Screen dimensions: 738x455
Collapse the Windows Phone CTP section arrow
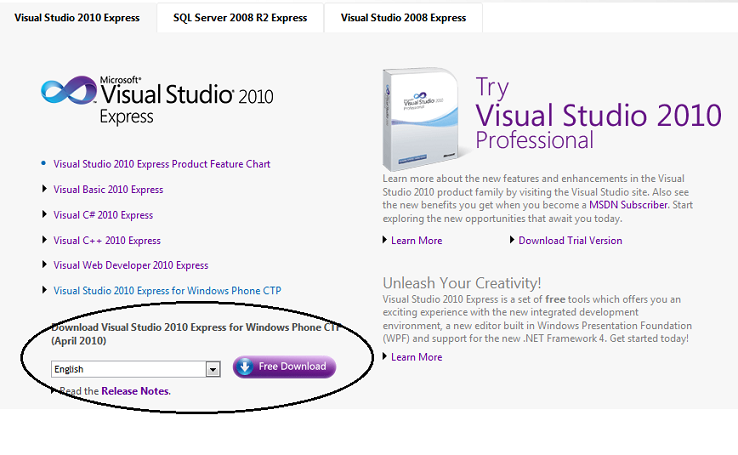[x=44, y=290]
